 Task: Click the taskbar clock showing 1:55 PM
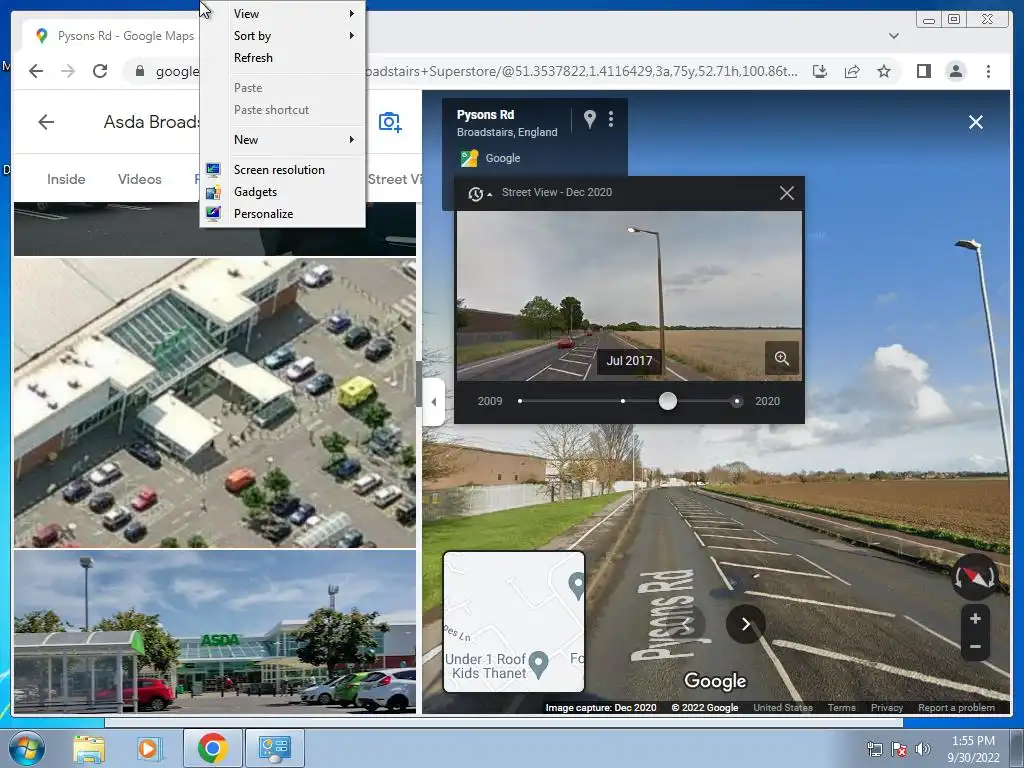coord(973,748)
